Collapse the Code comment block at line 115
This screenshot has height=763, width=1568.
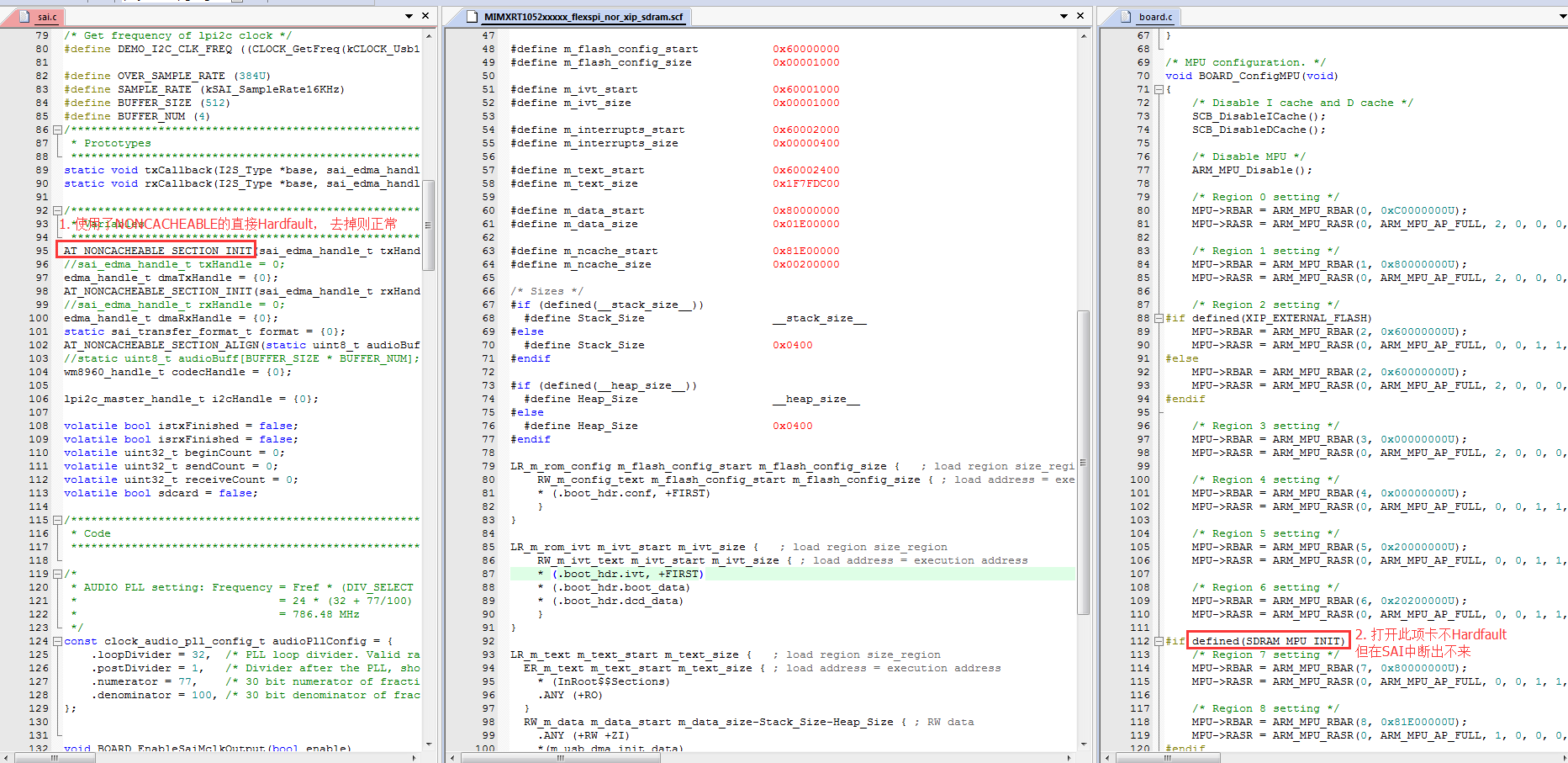point(57,520)
